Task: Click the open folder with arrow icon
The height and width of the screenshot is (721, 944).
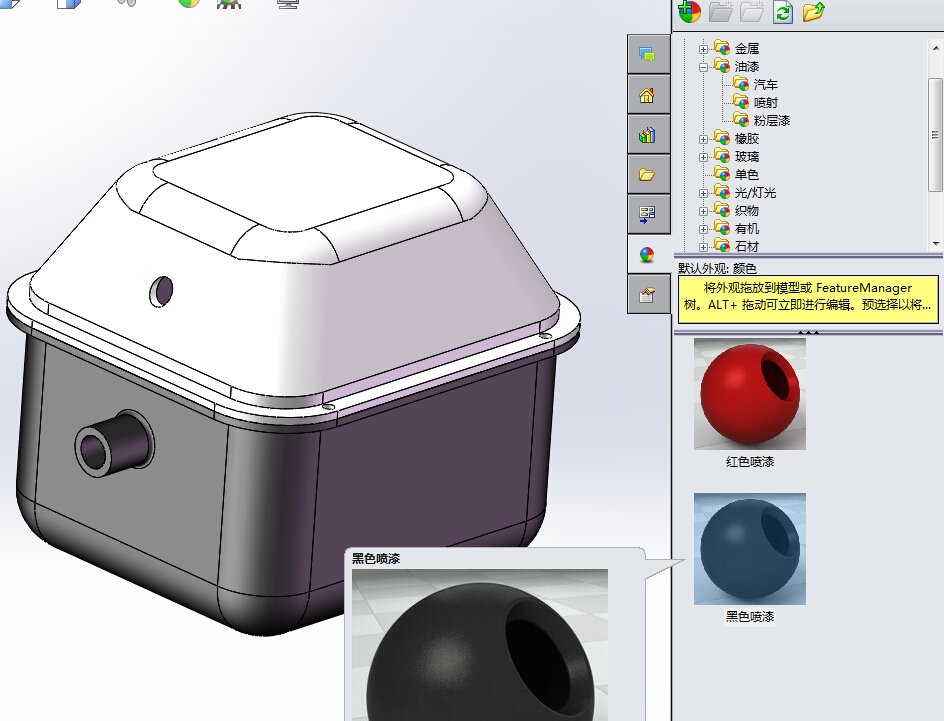Action: (x=813, y=11)
